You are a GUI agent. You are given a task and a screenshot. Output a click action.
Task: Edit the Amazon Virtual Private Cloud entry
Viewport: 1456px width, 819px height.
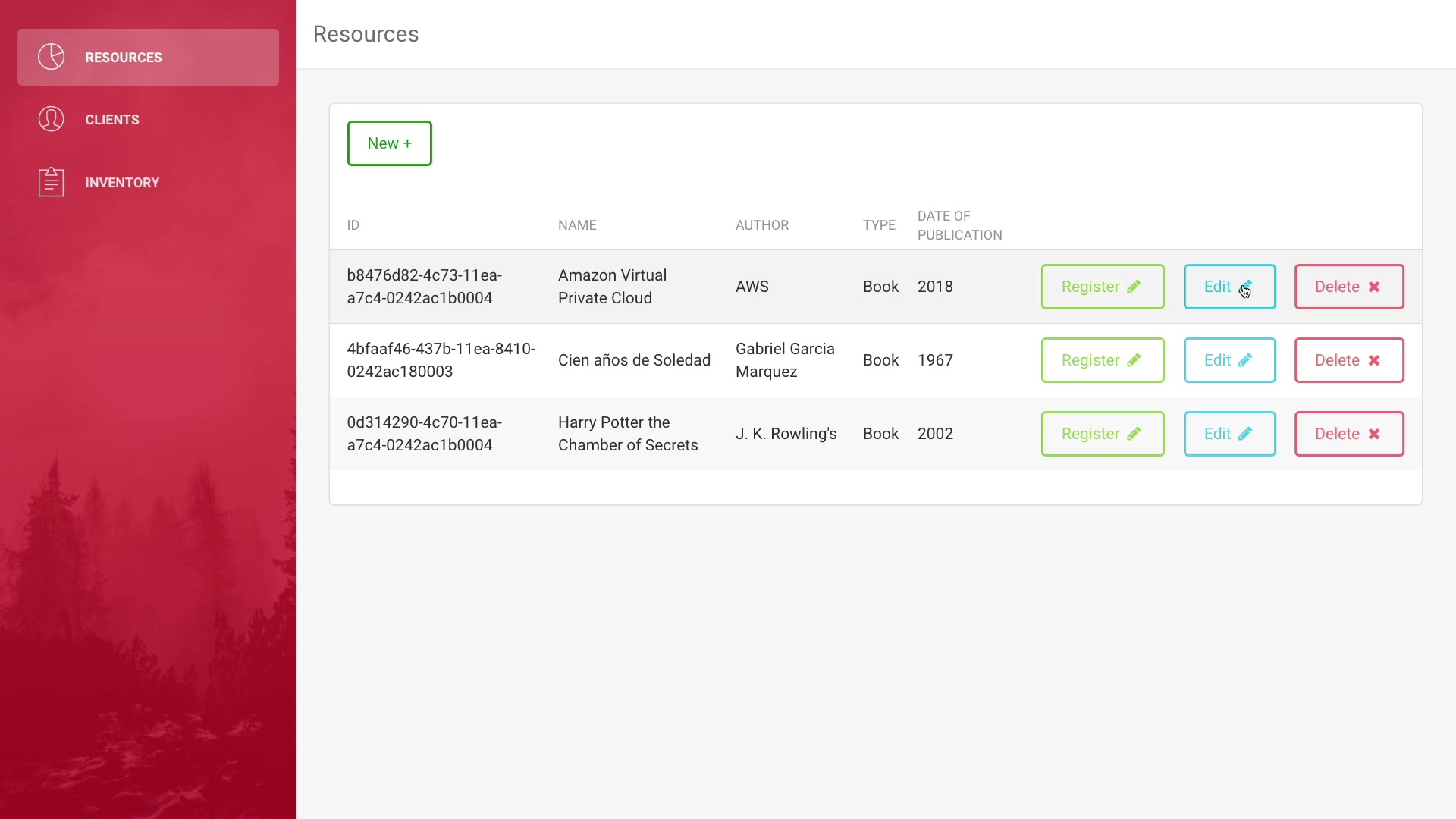(x=1228, y=287)
